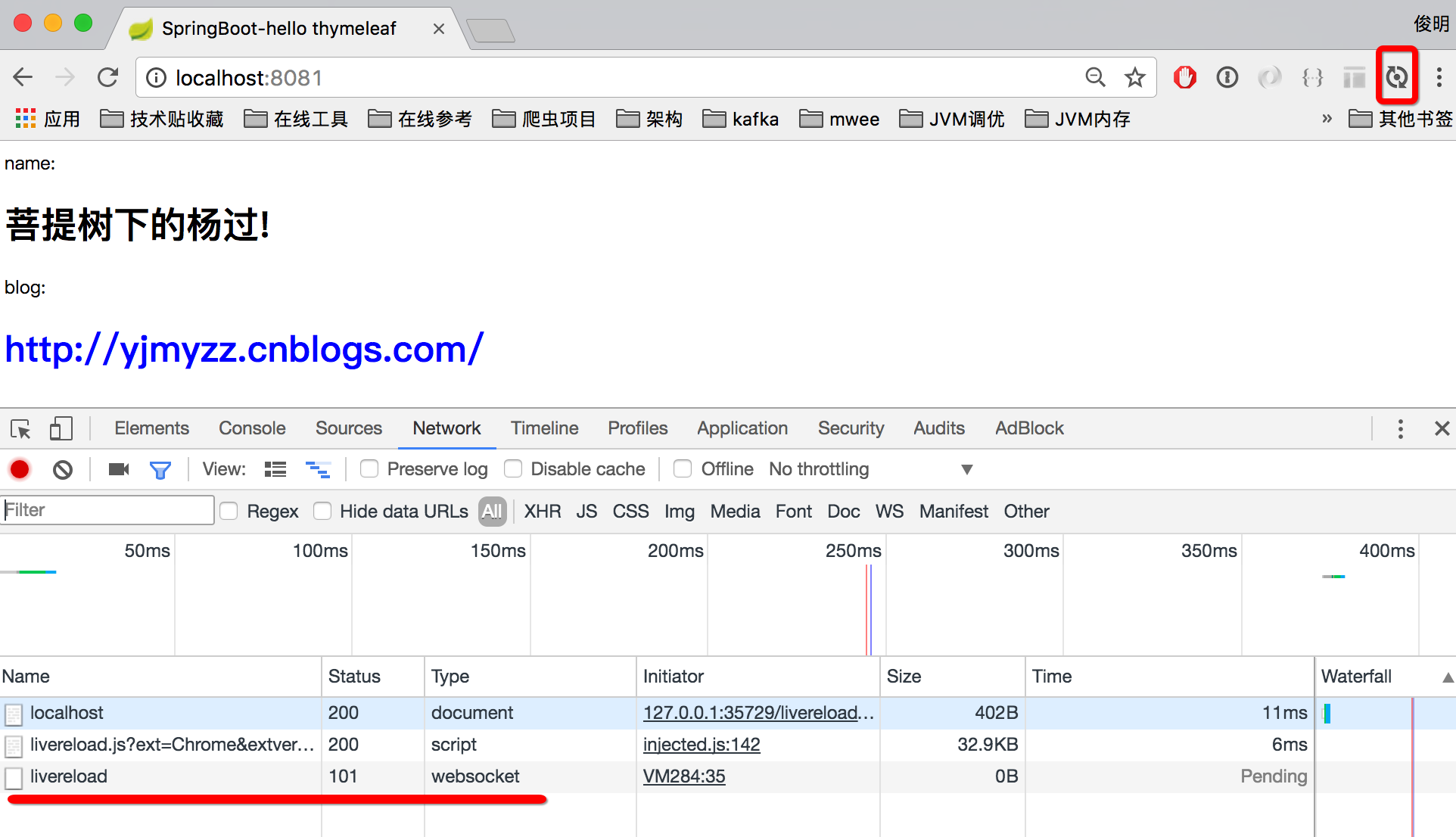The height and width of the screenshot is (837, 1456).
Task: Open the 技术贴收藏 bookmark folder
Action: point(162,119)
